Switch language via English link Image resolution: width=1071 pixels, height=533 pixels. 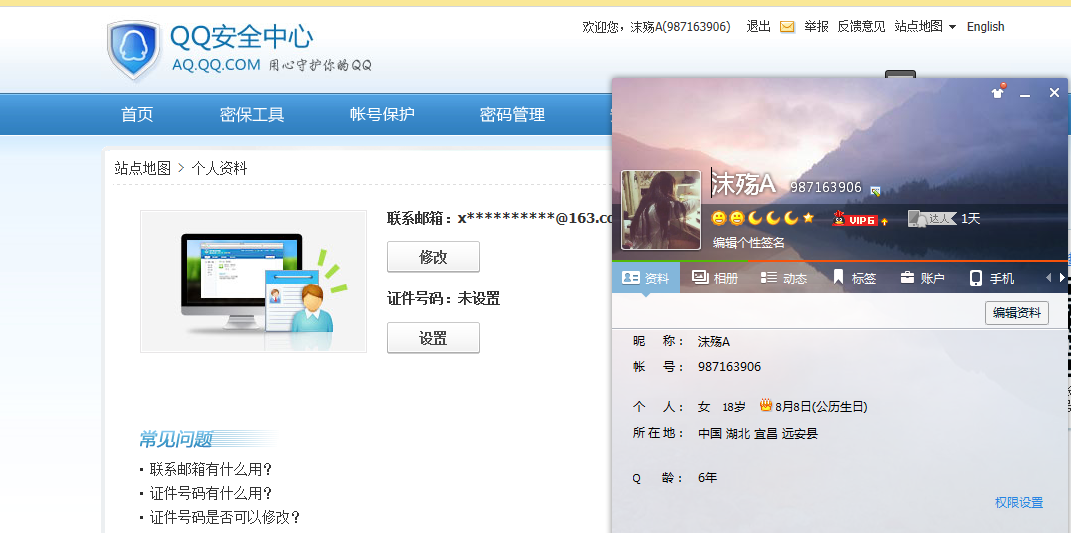pos(986,27)
